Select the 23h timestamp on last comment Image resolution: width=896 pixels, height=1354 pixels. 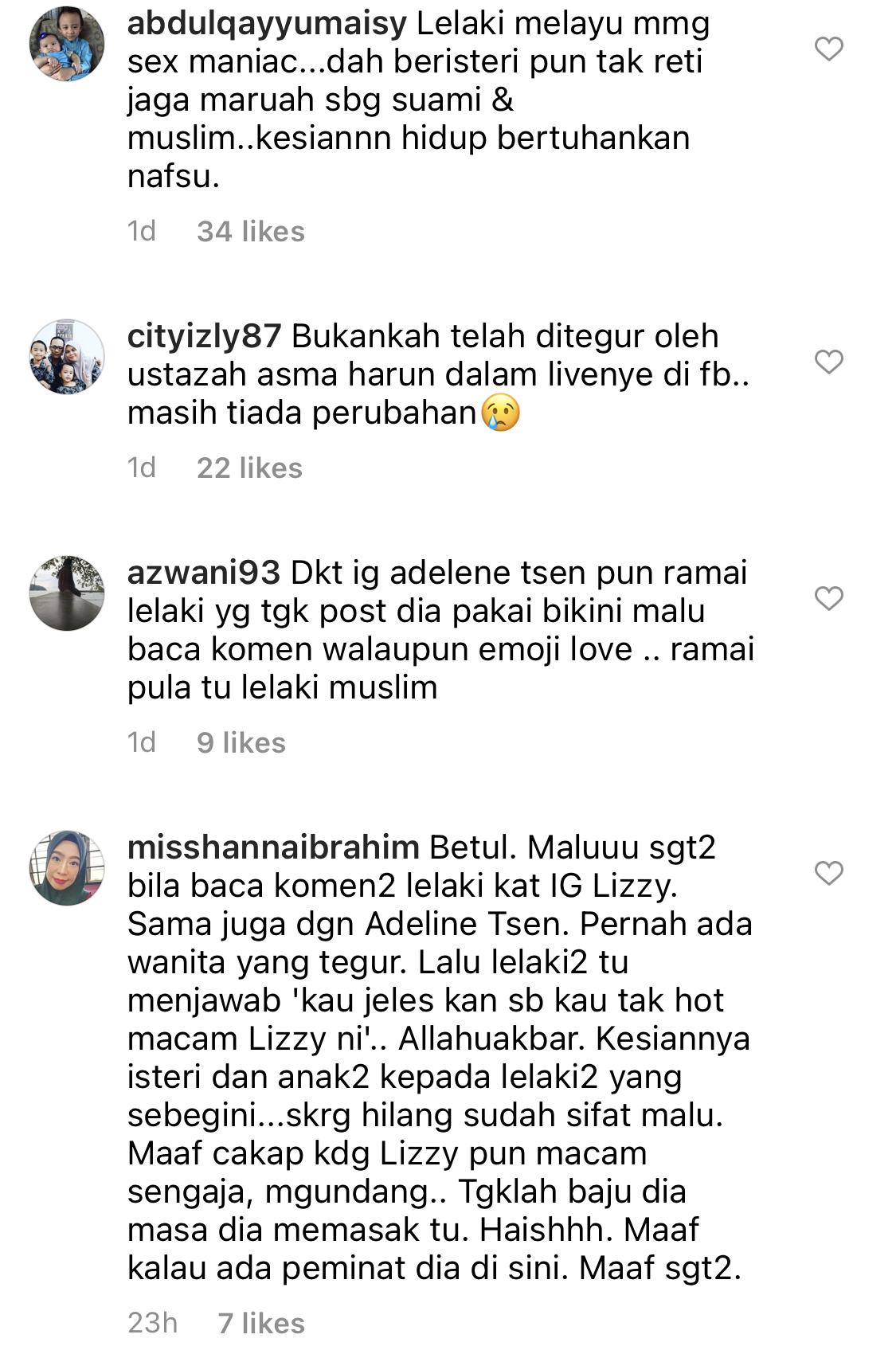pos(152,1324)
